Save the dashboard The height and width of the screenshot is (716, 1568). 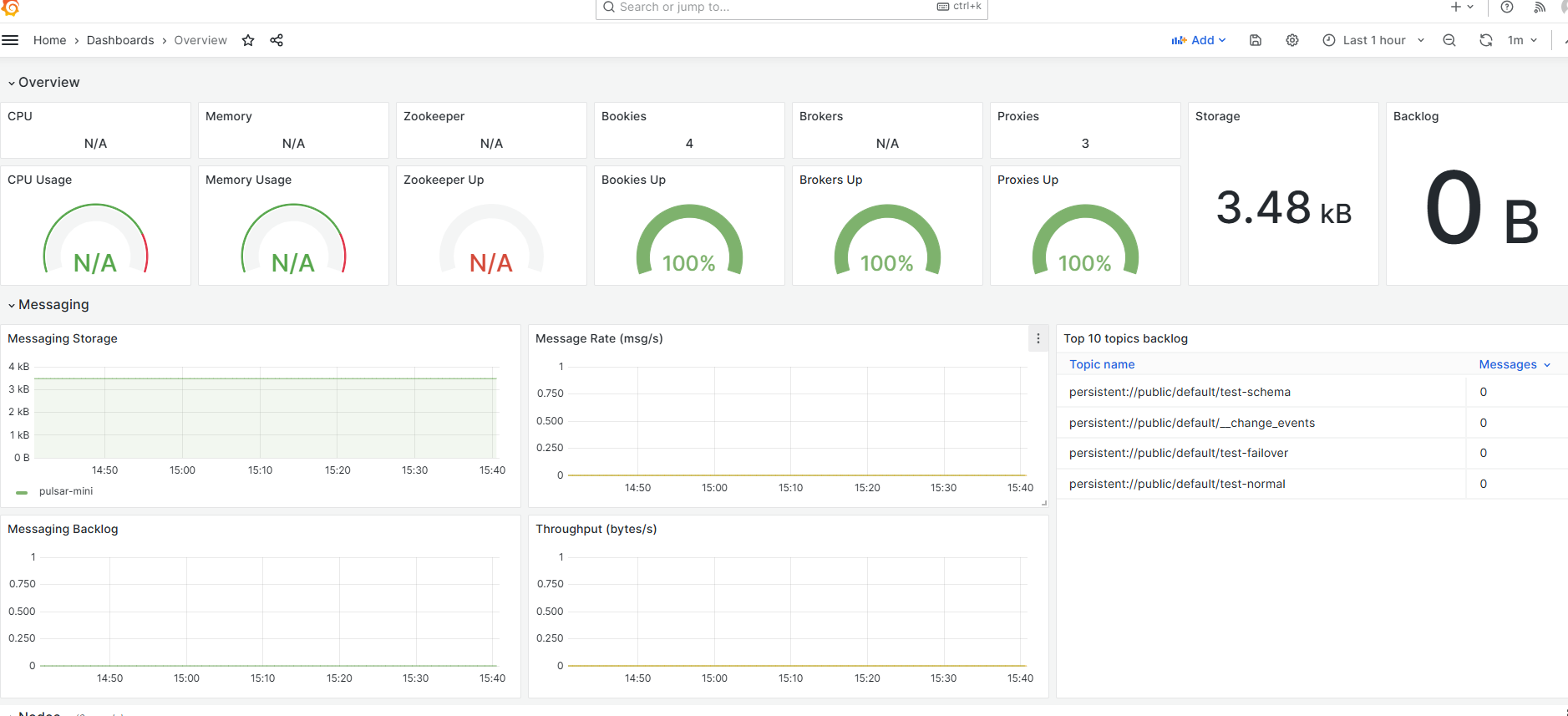coord(1256,40)
